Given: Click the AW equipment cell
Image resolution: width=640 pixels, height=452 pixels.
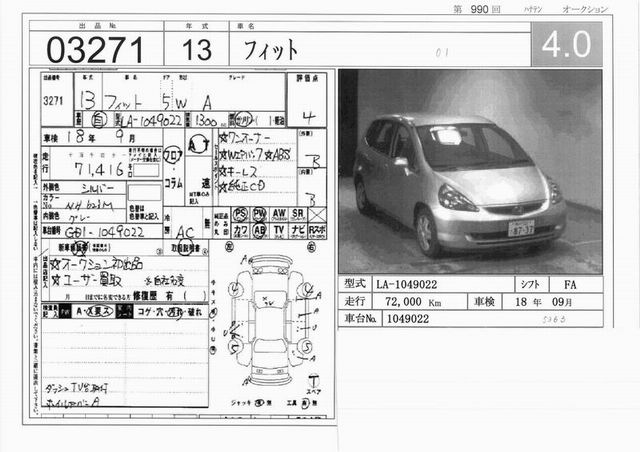Looking at the screenshot, I should (x=279, y=214).
